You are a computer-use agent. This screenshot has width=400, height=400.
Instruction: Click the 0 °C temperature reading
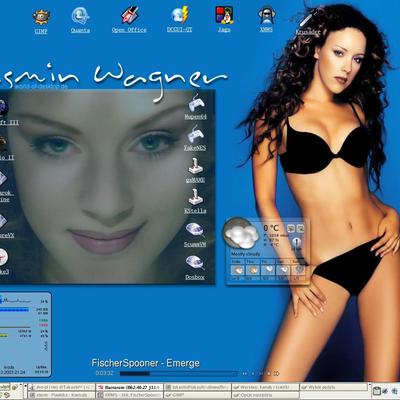click(x=271, y=228)
